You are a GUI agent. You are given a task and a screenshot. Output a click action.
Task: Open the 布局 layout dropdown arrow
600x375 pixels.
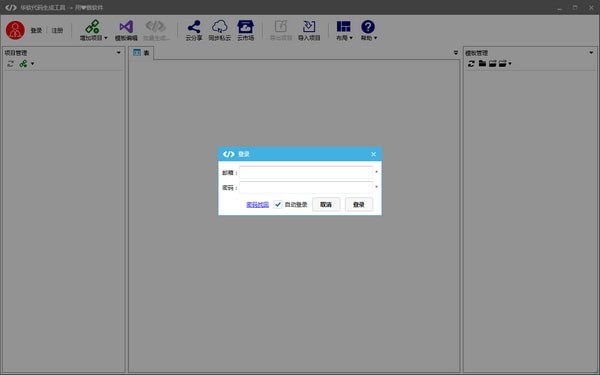(351, 38)
